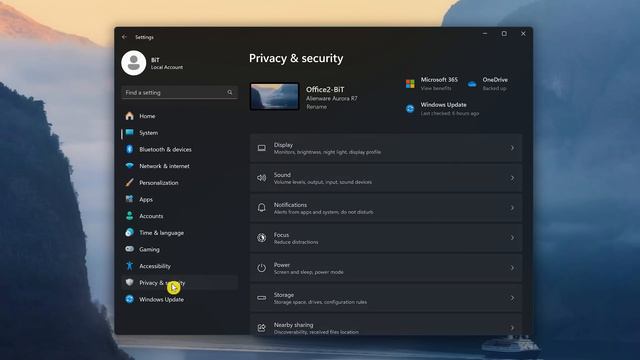Expand Storage row chevron
Image resolution: width=640 pixels, height=360 pixels.
click(x=512, y=298)
